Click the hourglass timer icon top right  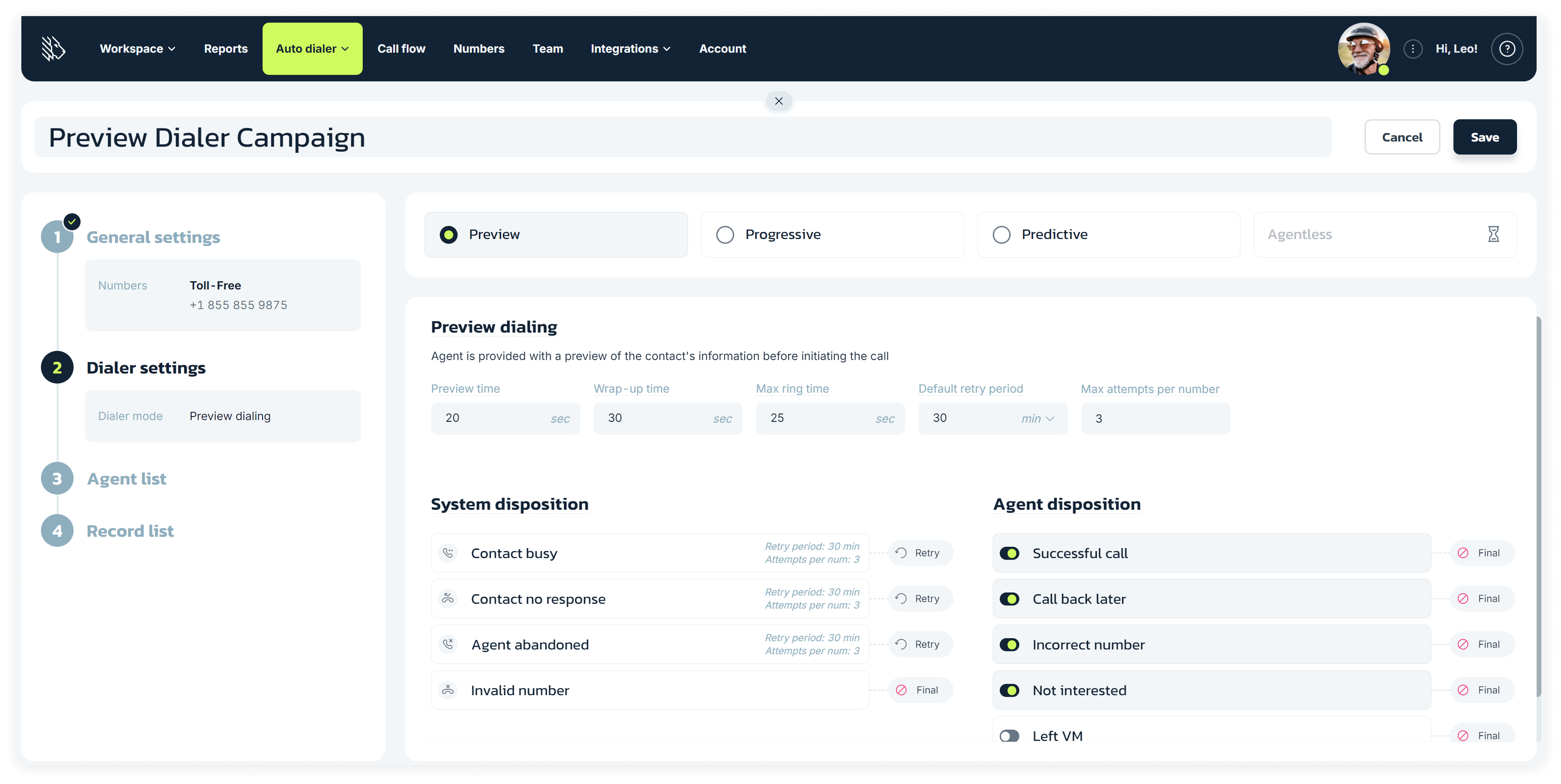point(1494,234)
